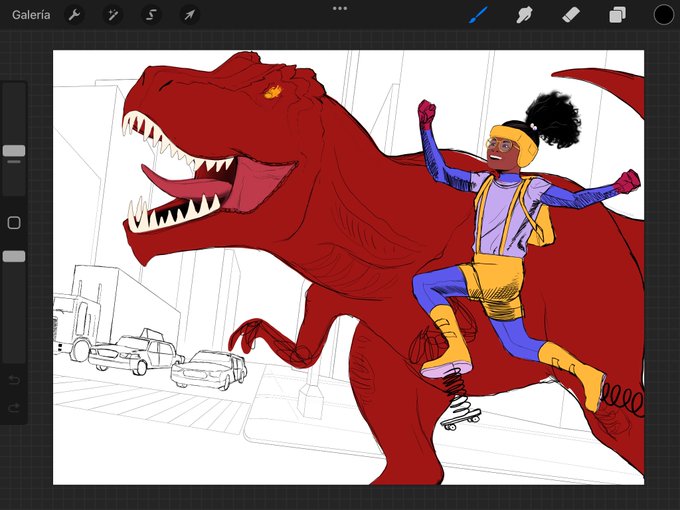680x510 pixels.
Task: Undo the last stroke with sidebar arrow
Action: point(14,381)
